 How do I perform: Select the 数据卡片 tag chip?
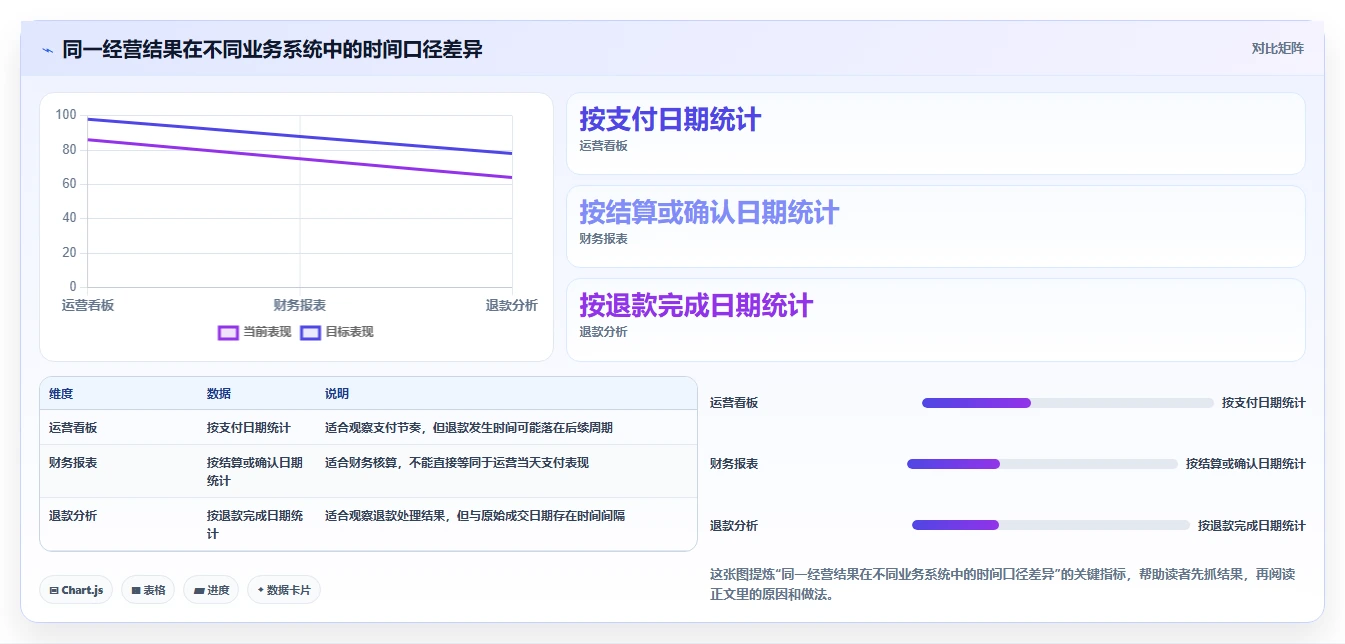click(284, 590)
